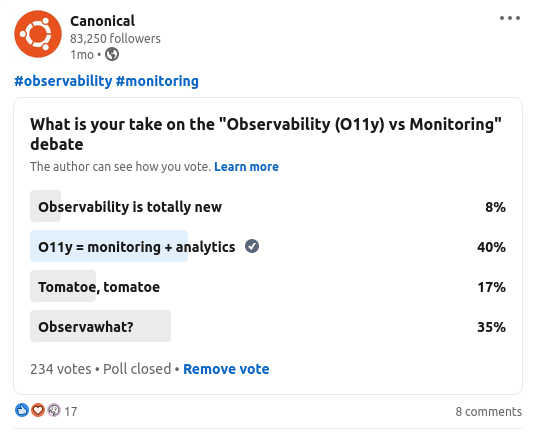Click the blue like reaction icon

[x=22, y=410]
